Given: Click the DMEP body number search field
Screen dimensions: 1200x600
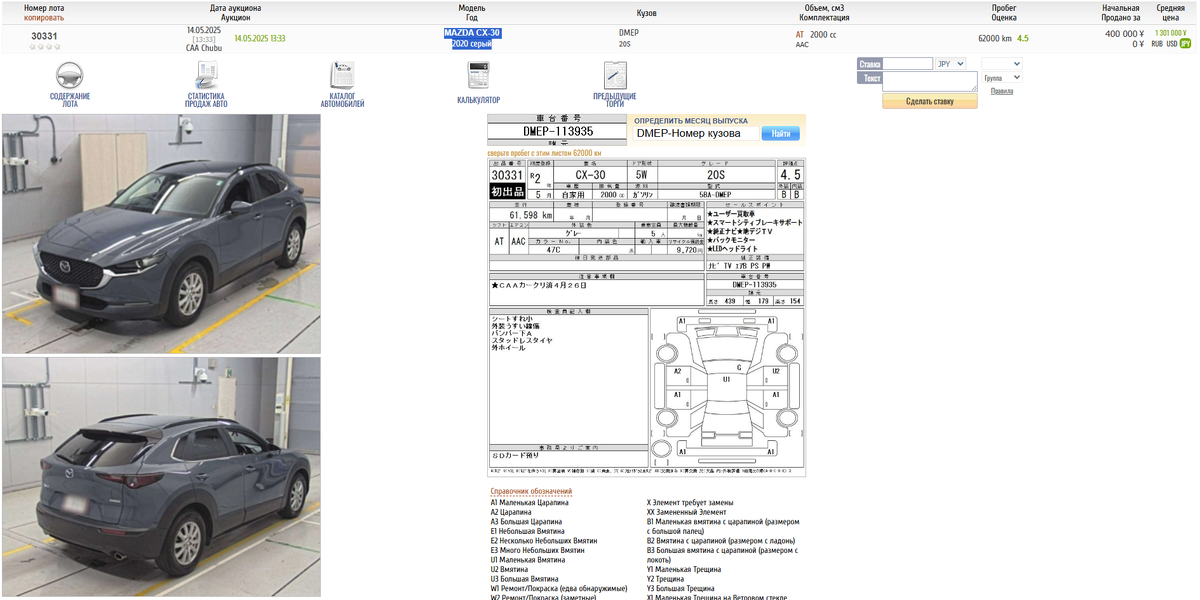Looking at the screenshot, I should click(x=696, y=133).
